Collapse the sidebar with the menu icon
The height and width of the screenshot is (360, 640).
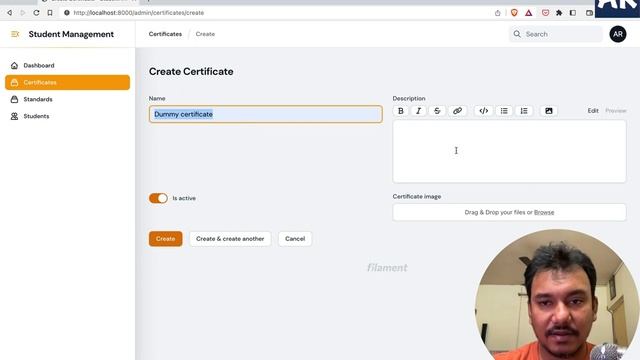click(x=15, y=34)
